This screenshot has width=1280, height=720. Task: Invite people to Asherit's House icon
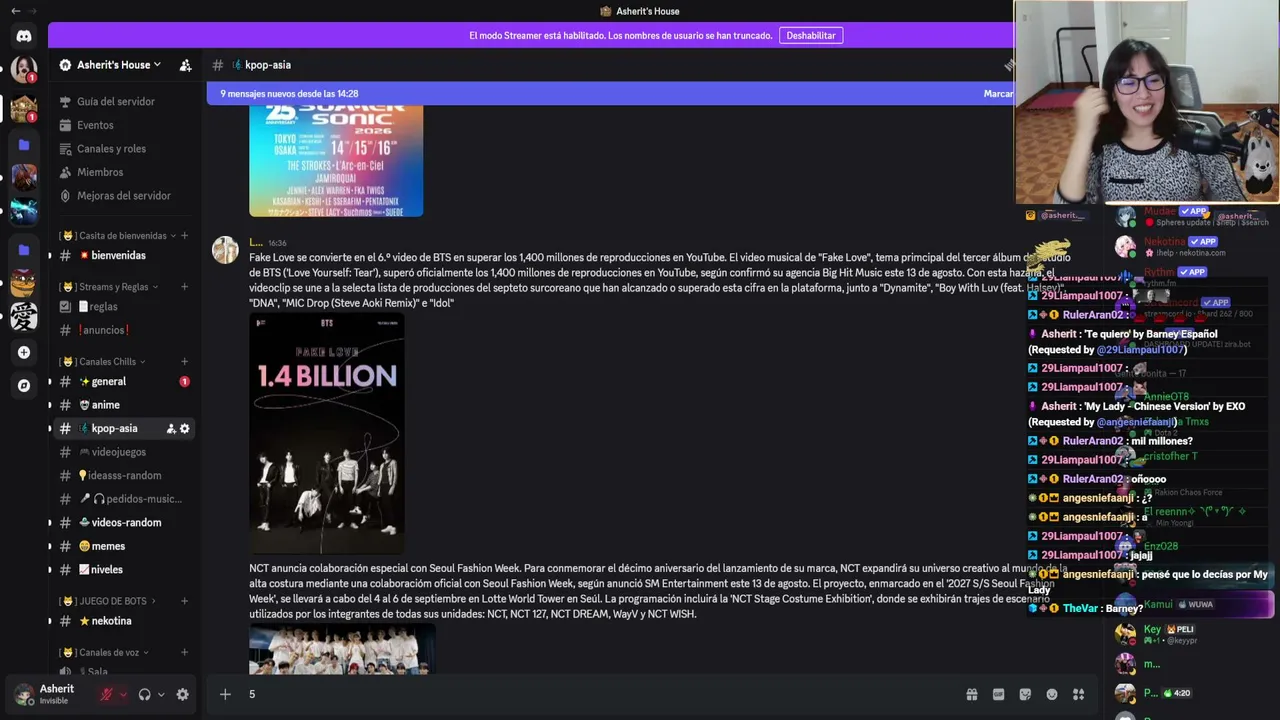[185, 65]
